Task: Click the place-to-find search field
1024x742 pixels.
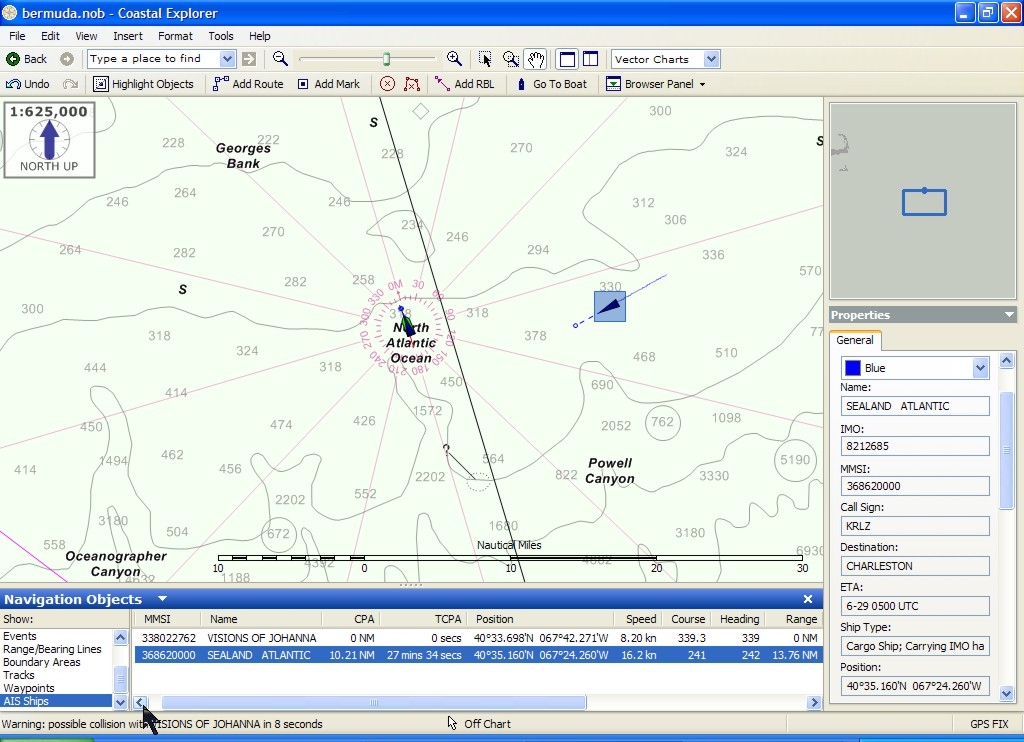Action: [154, 59]
